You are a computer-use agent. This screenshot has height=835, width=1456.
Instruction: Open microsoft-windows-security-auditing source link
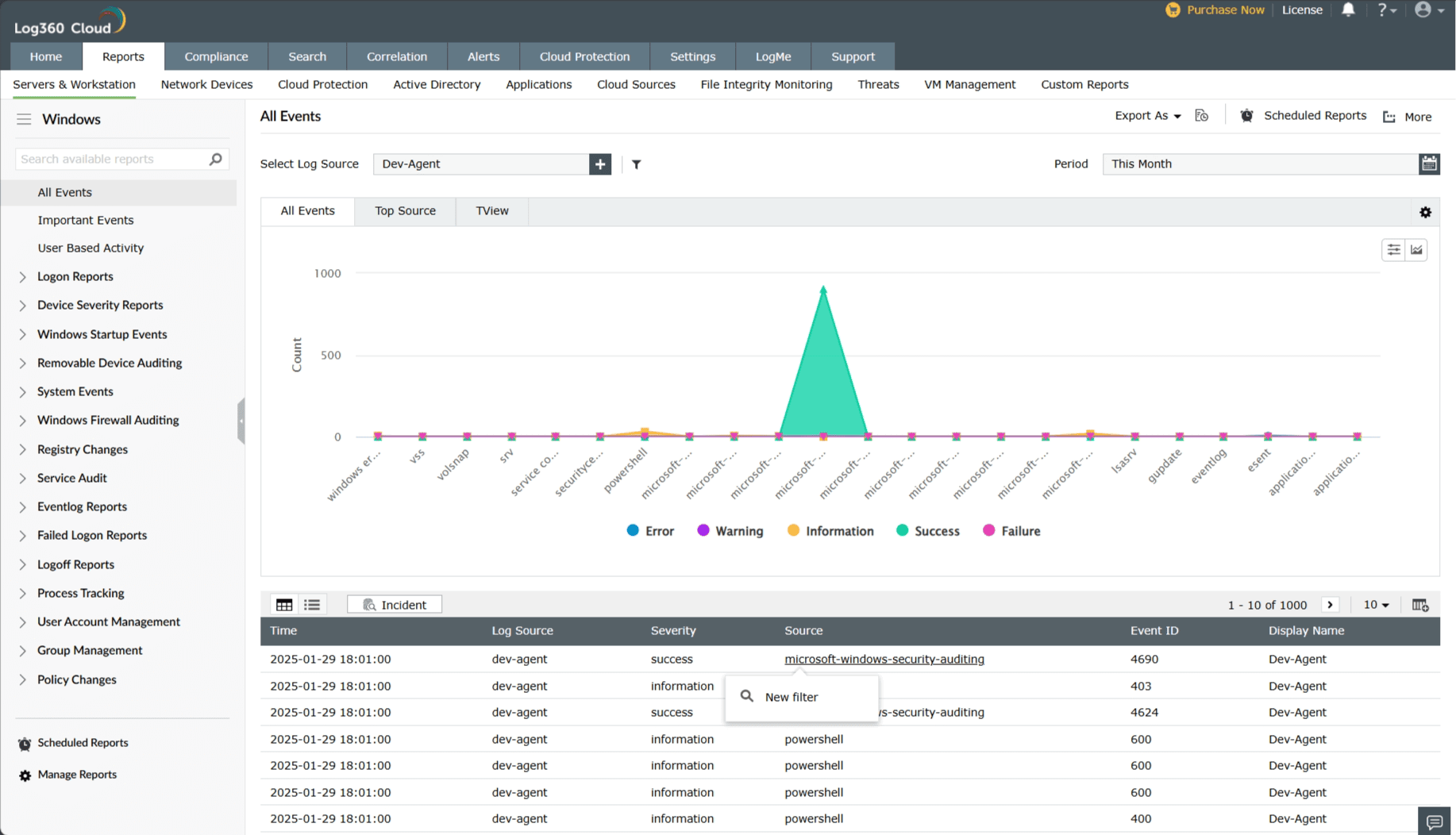click(x=884, y=659)
